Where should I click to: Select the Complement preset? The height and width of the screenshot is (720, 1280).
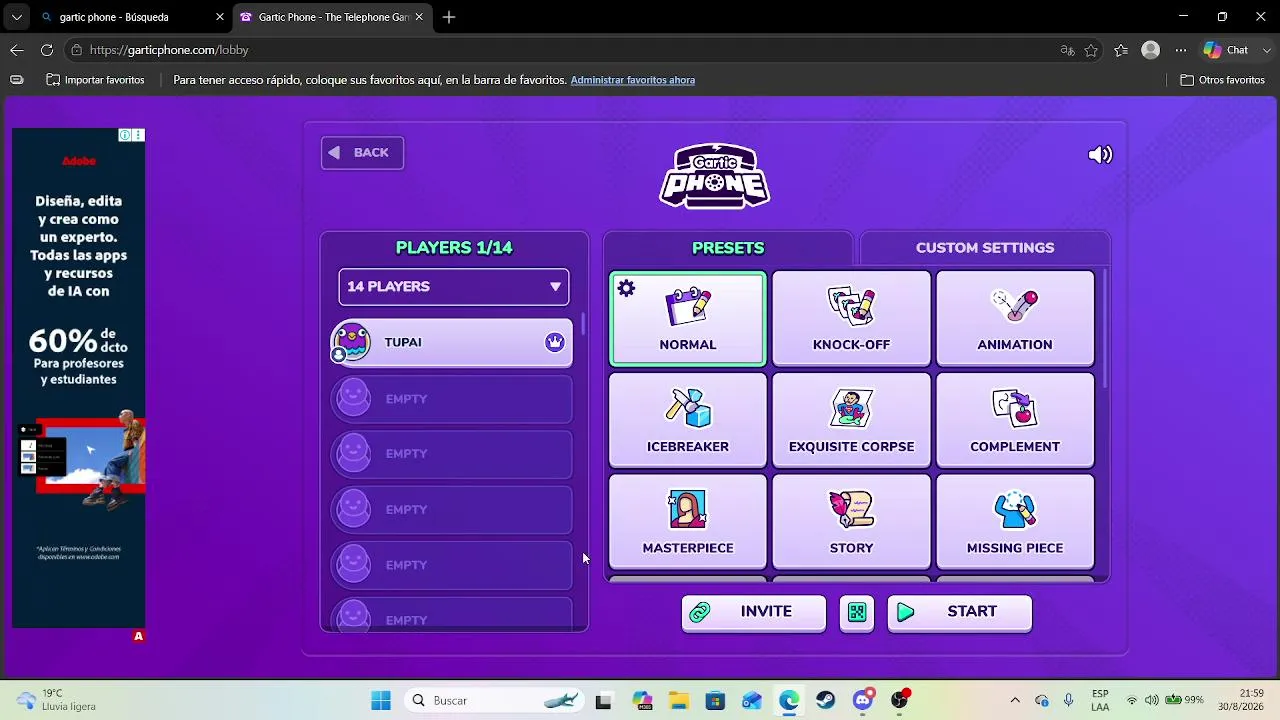coord(1015,420)
